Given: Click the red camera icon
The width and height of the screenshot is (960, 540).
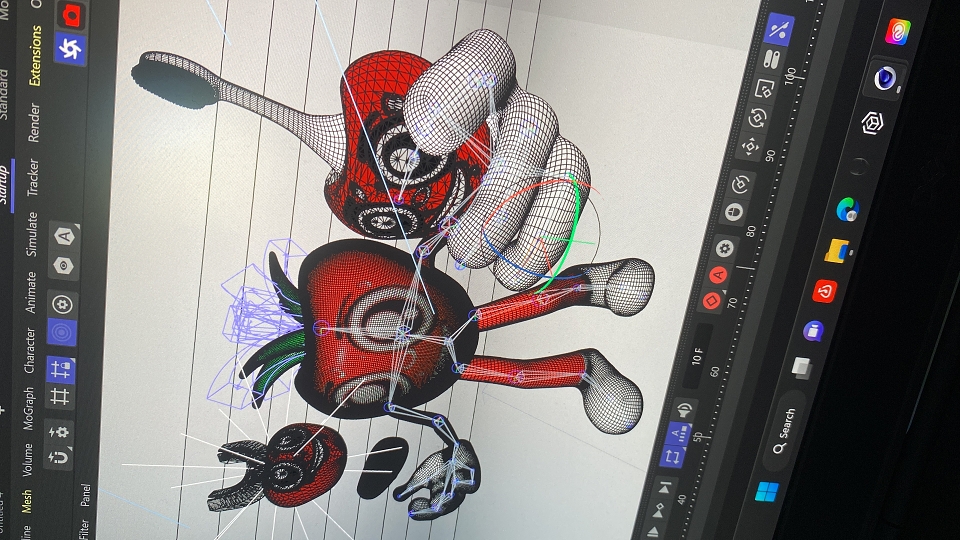Looking at the screenshot, I should pyautogui.click(x=72, y=14).
